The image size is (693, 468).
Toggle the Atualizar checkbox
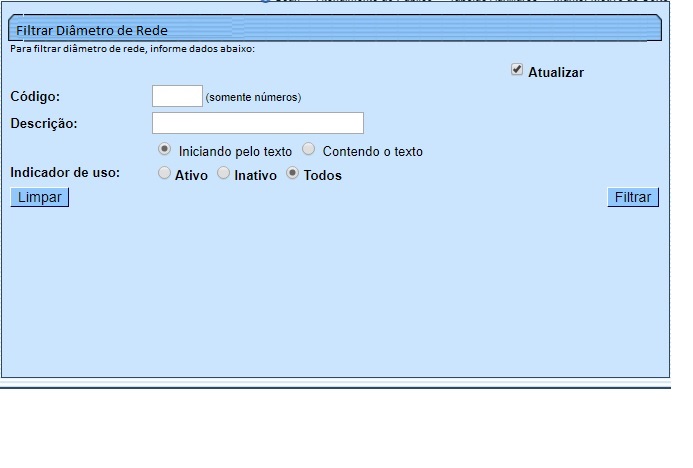point(517,70)
